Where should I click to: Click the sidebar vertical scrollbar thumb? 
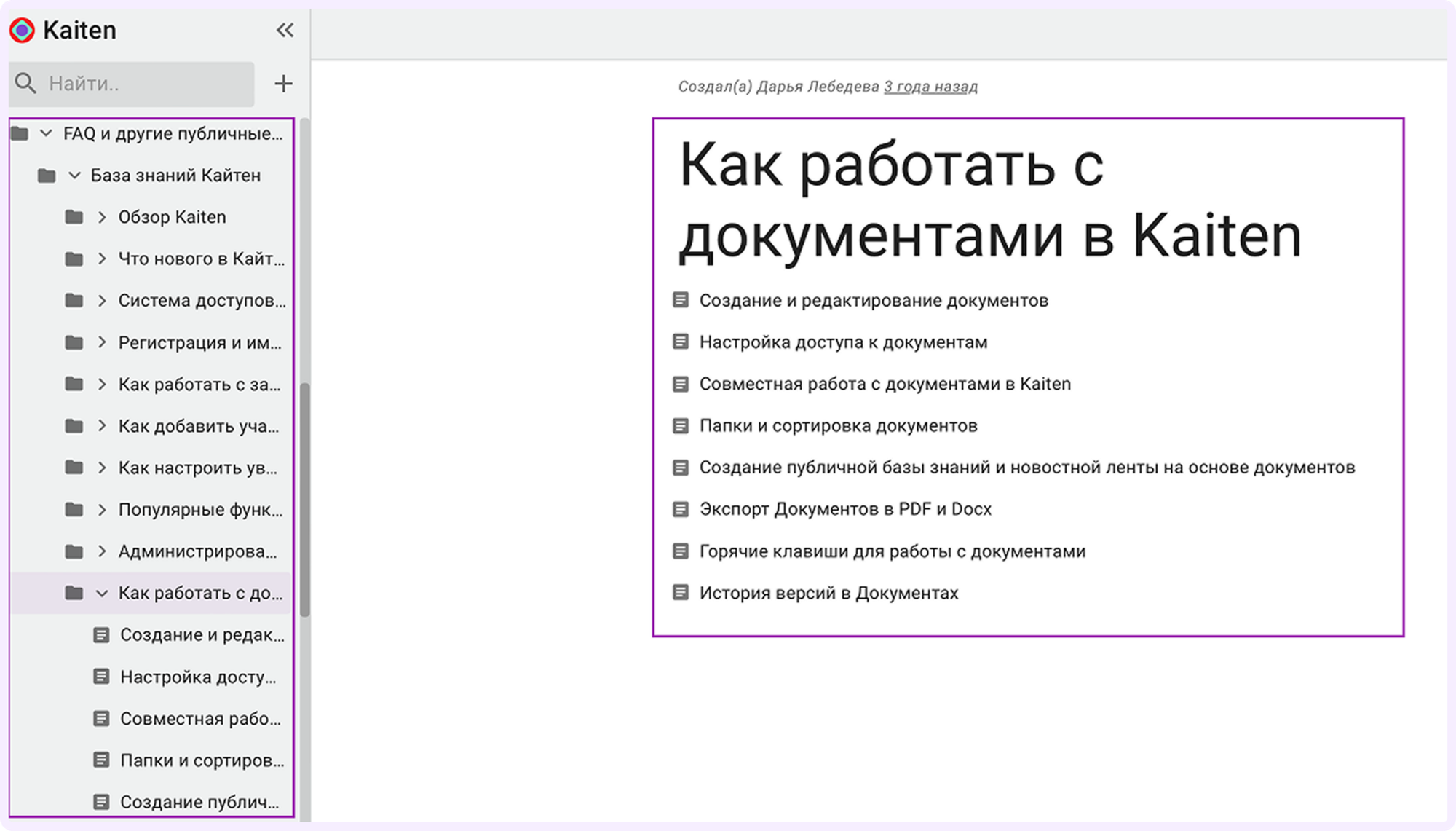click(304, 499)
